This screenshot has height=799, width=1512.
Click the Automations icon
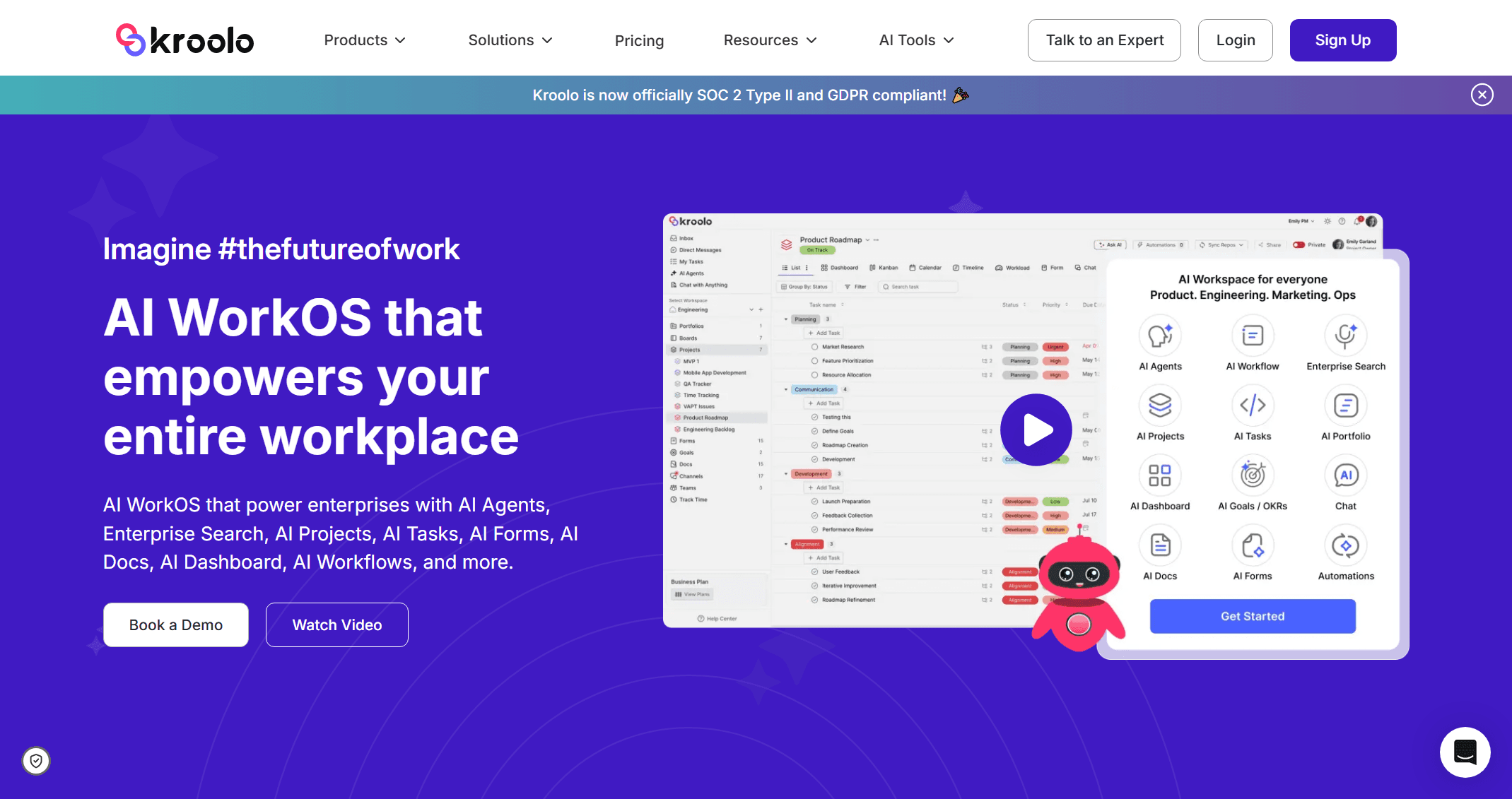point(1345,545)
